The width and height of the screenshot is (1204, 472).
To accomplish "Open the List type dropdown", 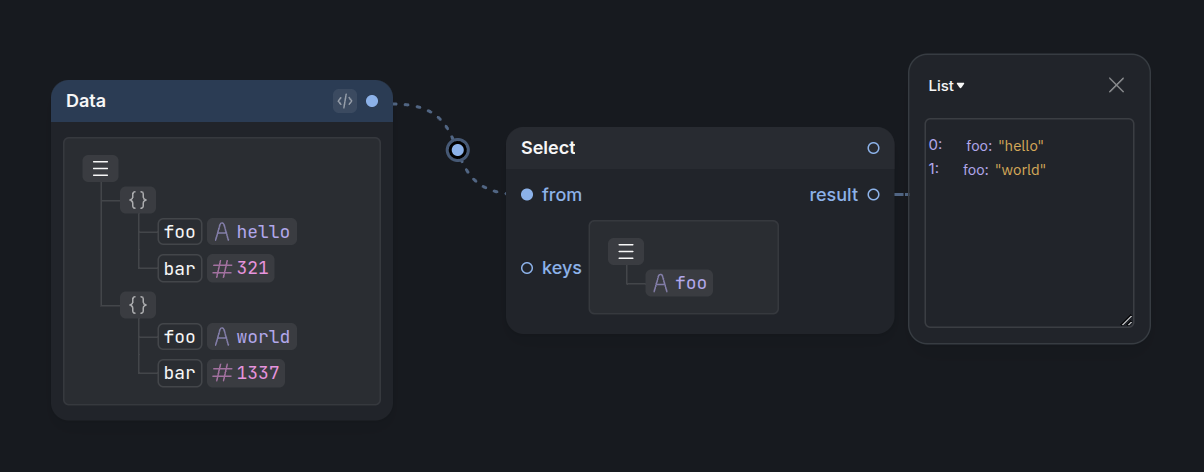I will (x=946, y=86).
